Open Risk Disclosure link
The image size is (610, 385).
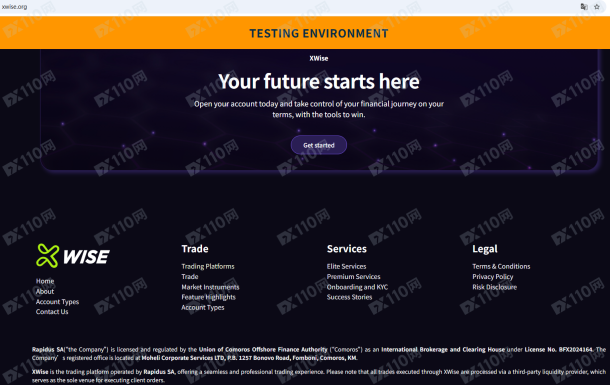(494, 287)
